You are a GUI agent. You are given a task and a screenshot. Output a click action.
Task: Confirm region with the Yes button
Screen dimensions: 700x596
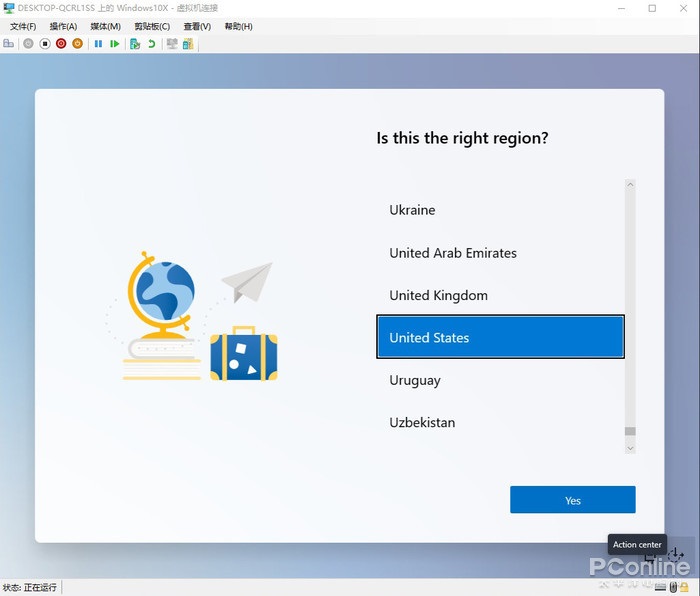click(573, 500)
